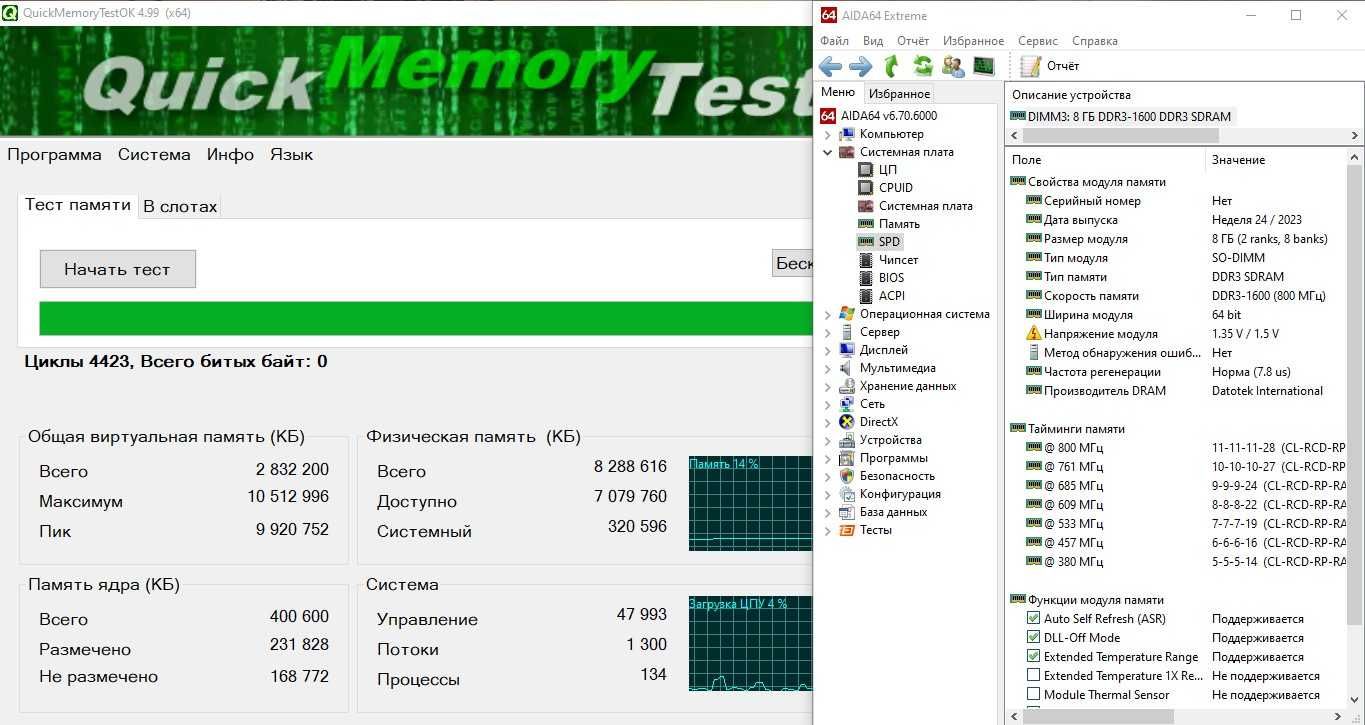Click the users icon in AIDA64 toolbar
Image resolution: width=1365 pixels, height=725 pixels.
(x=953, y=67)
